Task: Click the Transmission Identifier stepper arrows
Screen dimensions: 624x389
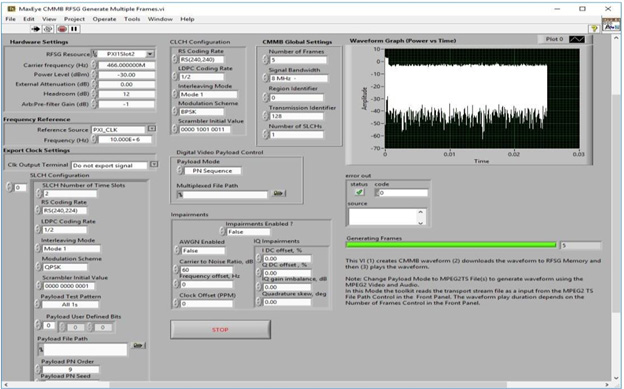Action: pyautogui.click(x=265, y=116)
